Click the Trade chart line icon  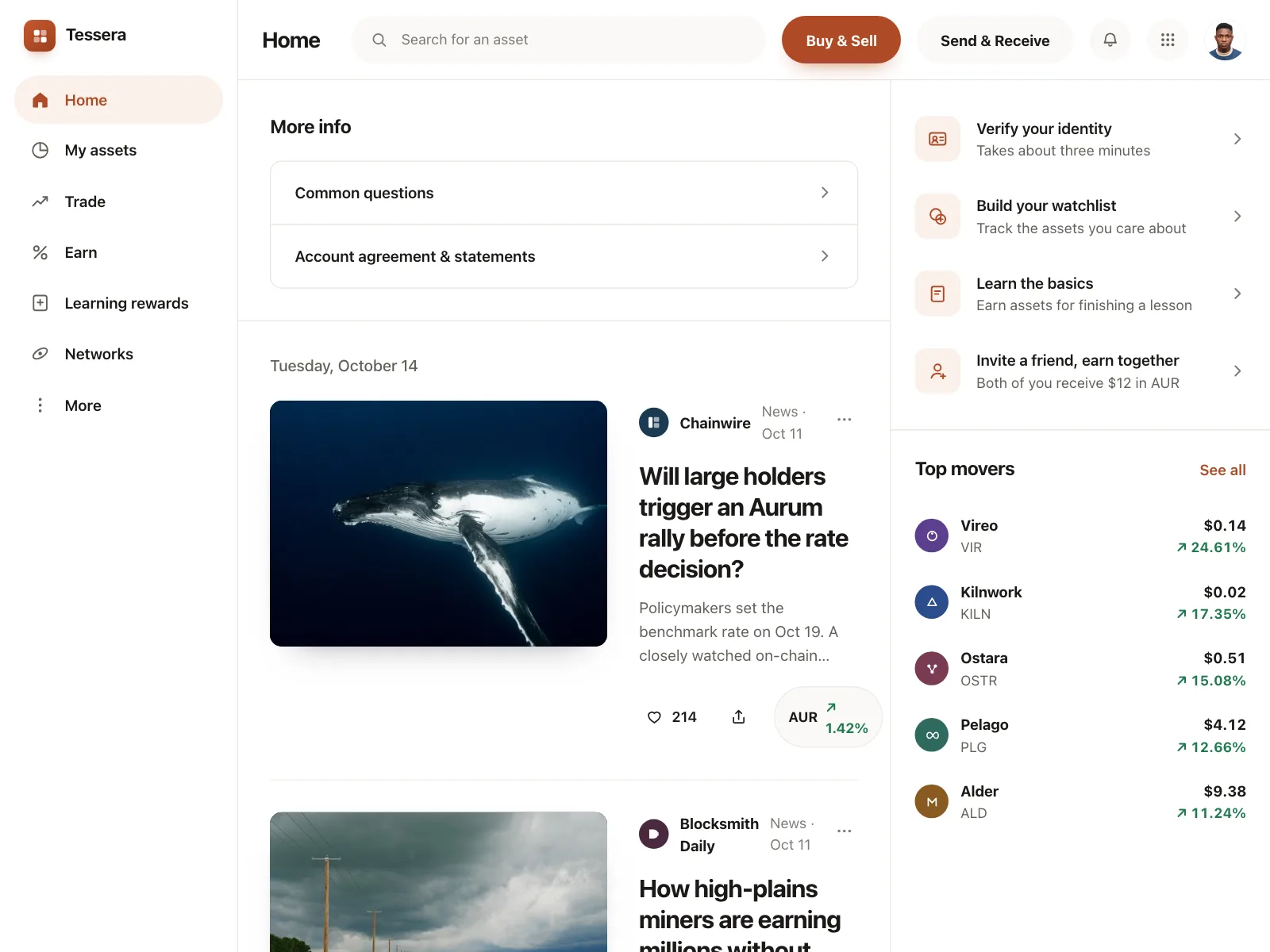click(40, 202)
